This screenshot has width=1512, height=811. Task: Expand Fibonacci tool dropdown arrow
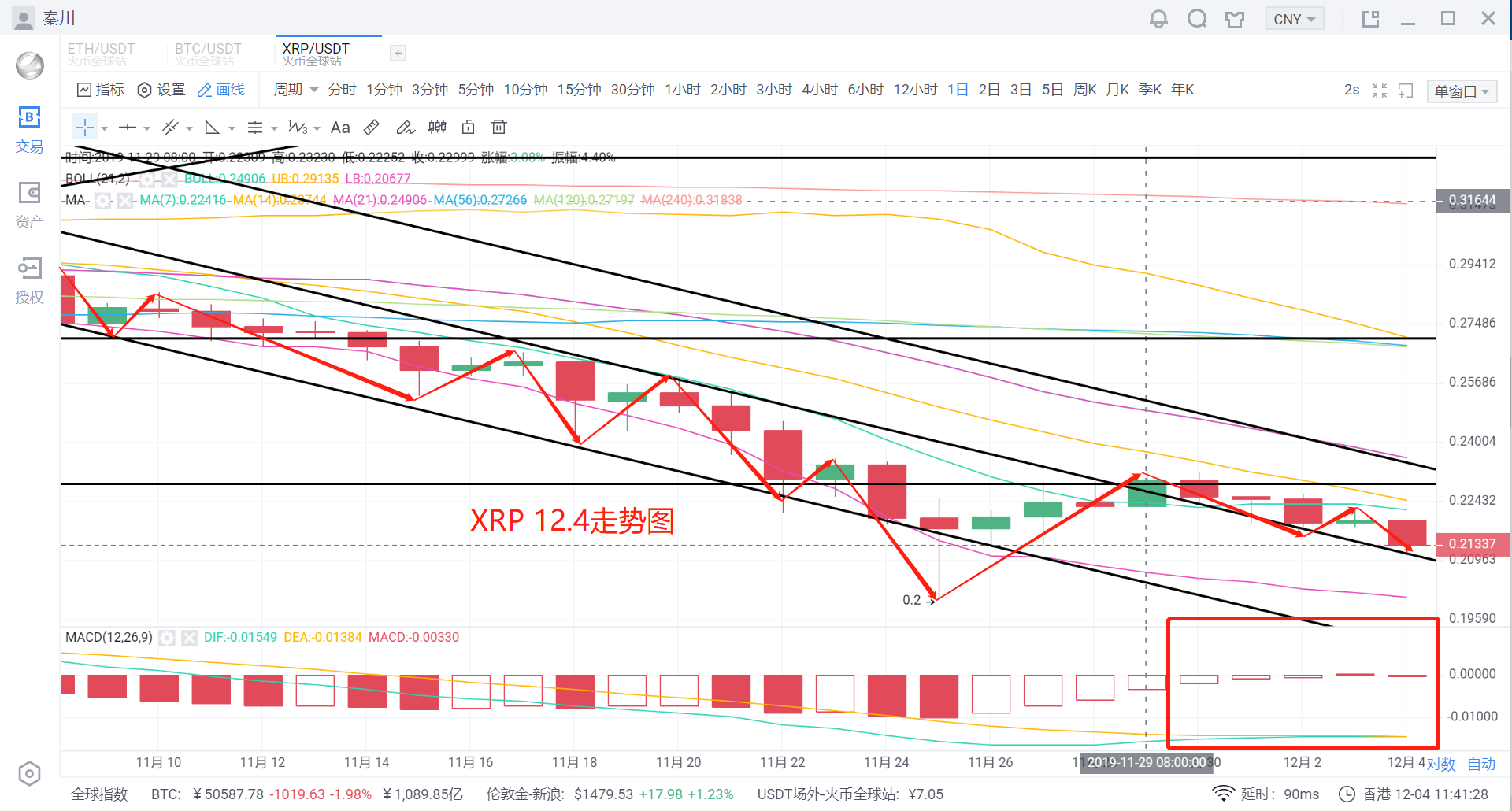[274, 128]
